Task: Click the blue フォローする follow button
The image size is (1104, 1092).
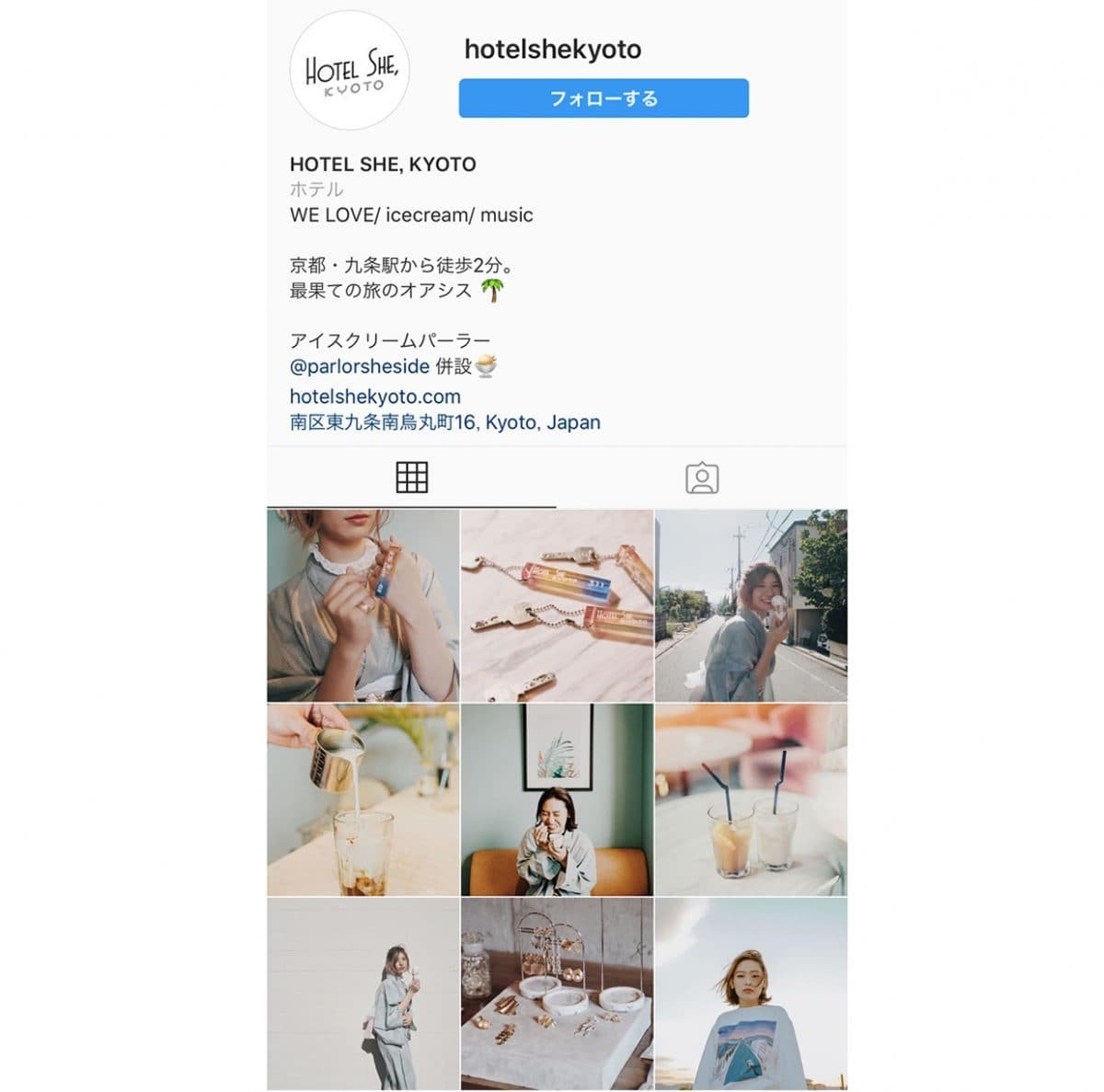Action: coord(604,98)
